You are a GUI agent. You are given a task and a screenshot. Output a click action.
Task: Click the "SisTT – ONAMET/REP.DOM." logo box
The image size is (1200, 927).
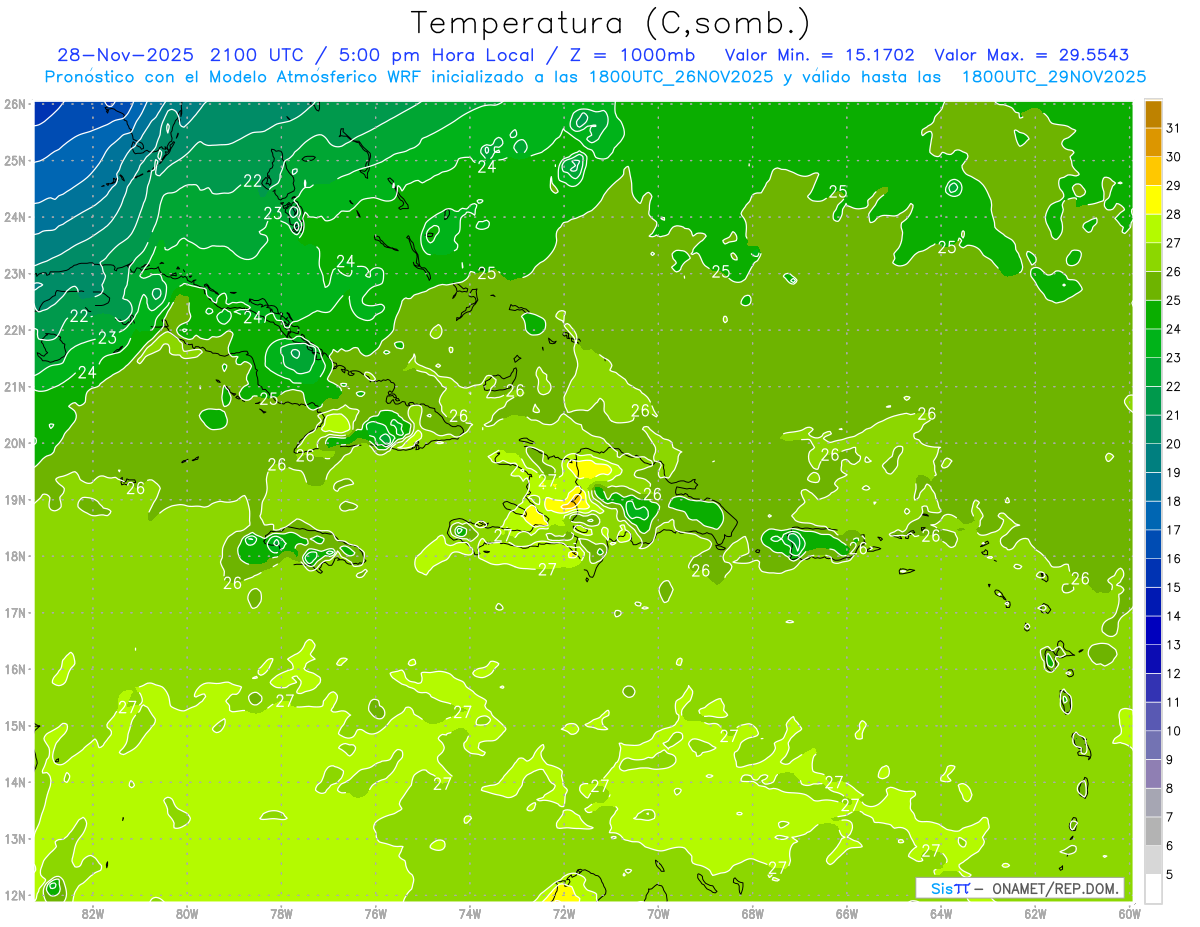(x=1020, y=888)
